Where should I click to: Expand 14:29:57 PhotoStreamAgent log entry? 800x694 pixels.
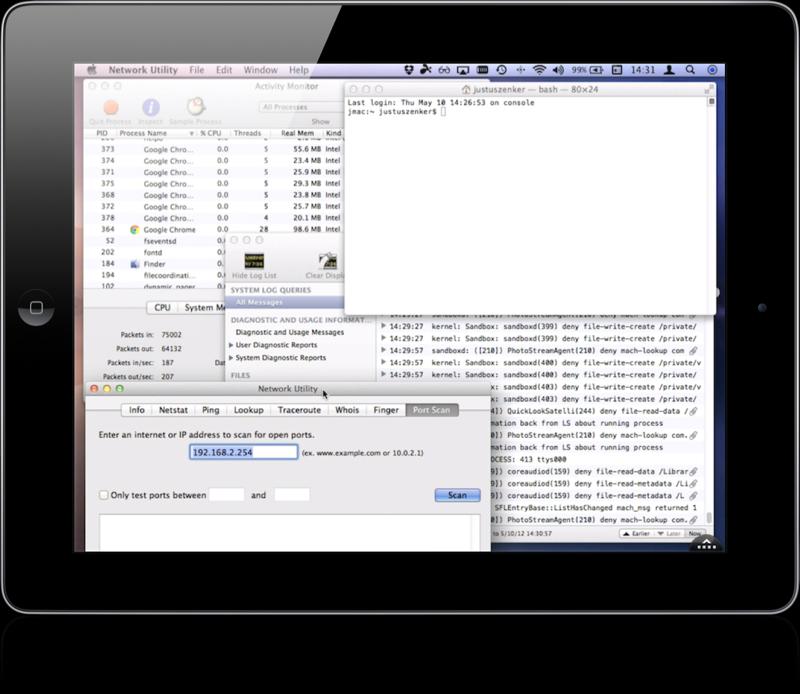pyautogui.click(x=384, y=351)
